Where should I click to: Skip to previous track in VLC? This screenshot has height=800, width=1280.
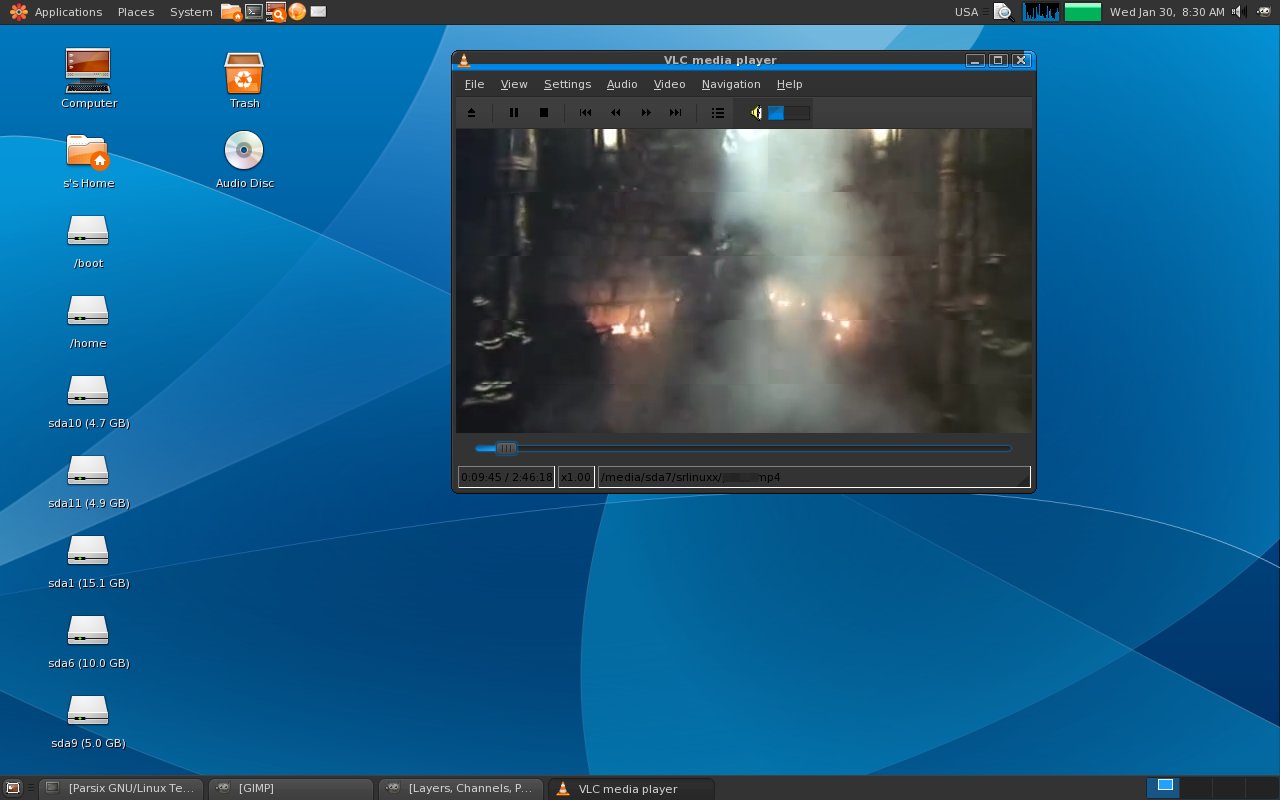point(586,113)
